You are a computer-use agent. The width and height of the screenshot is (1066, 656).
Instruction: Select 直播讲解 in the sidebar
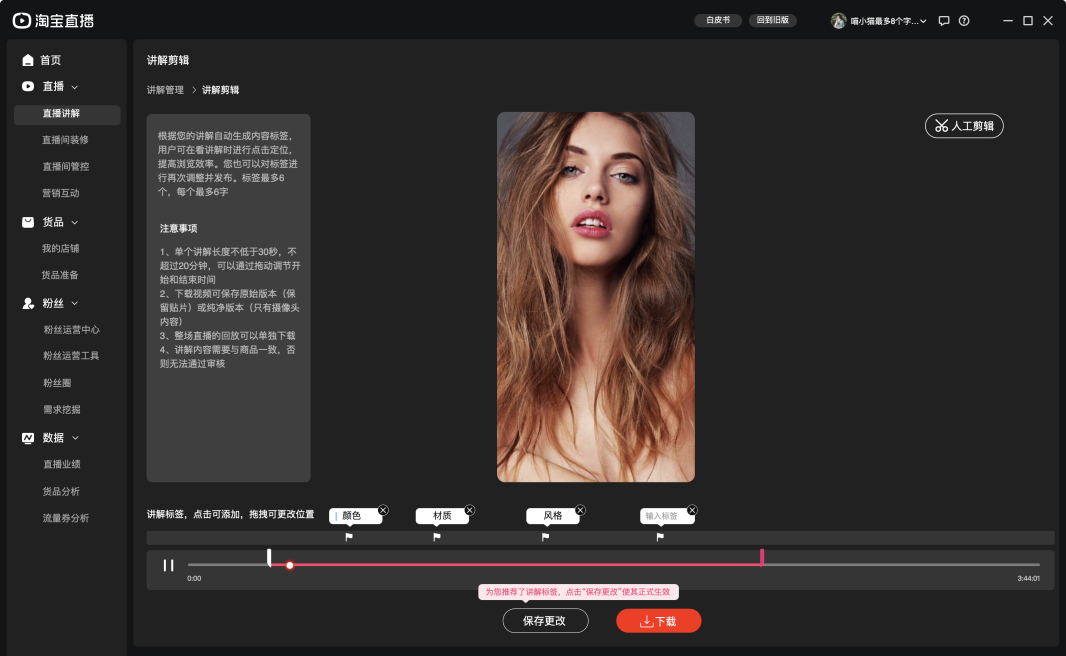pyautogui.click(x=67, y=114)
